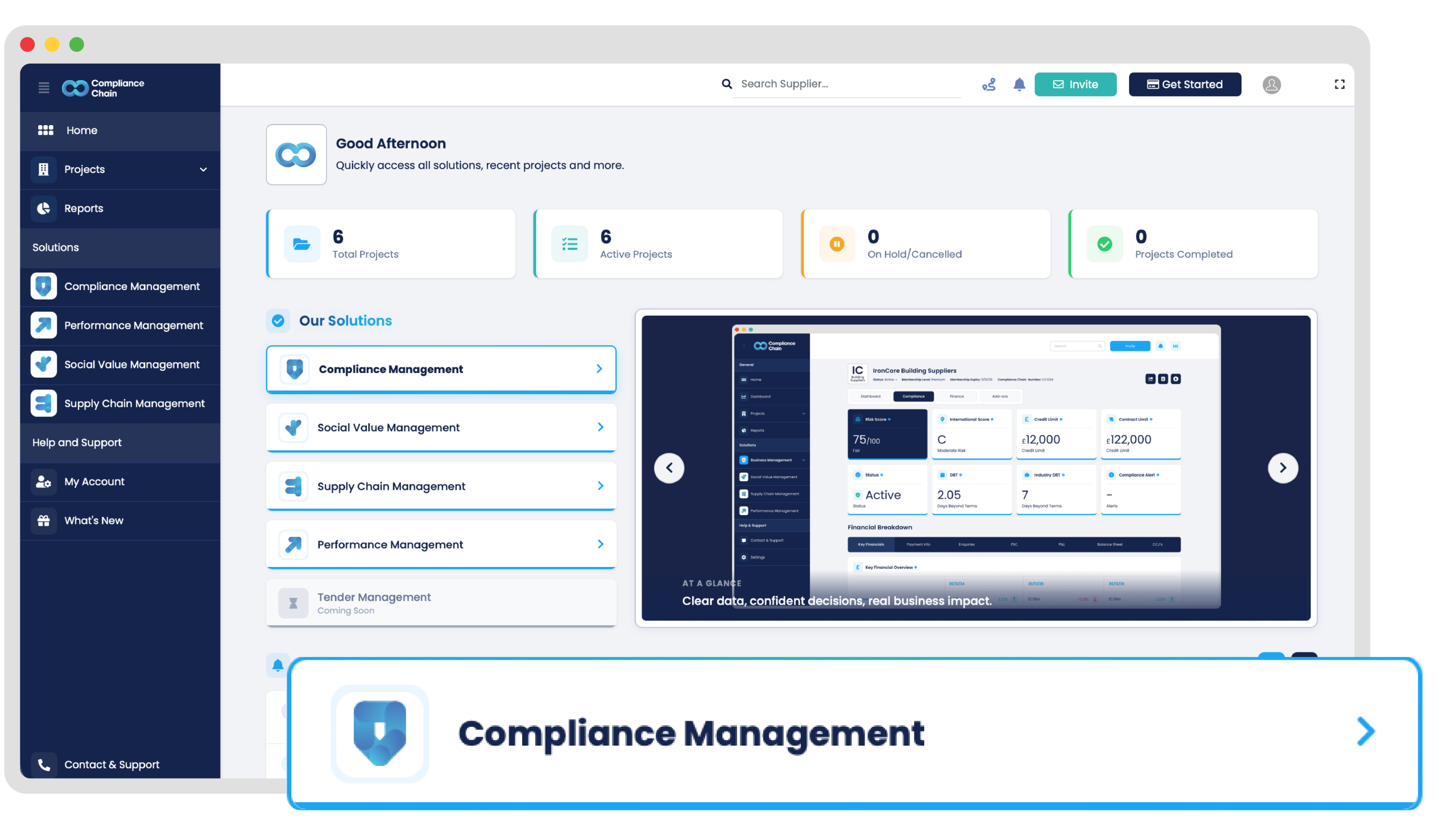Click the Compliance Management shield icon in Our Solutions
Viewport: 1456px width, 819px height.
[294, 369]
